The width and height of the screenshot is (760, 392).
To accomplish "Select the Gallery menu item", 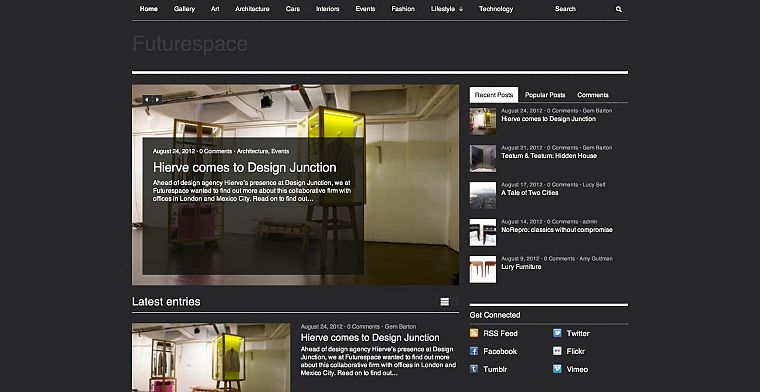I will (x=184, y=9).
